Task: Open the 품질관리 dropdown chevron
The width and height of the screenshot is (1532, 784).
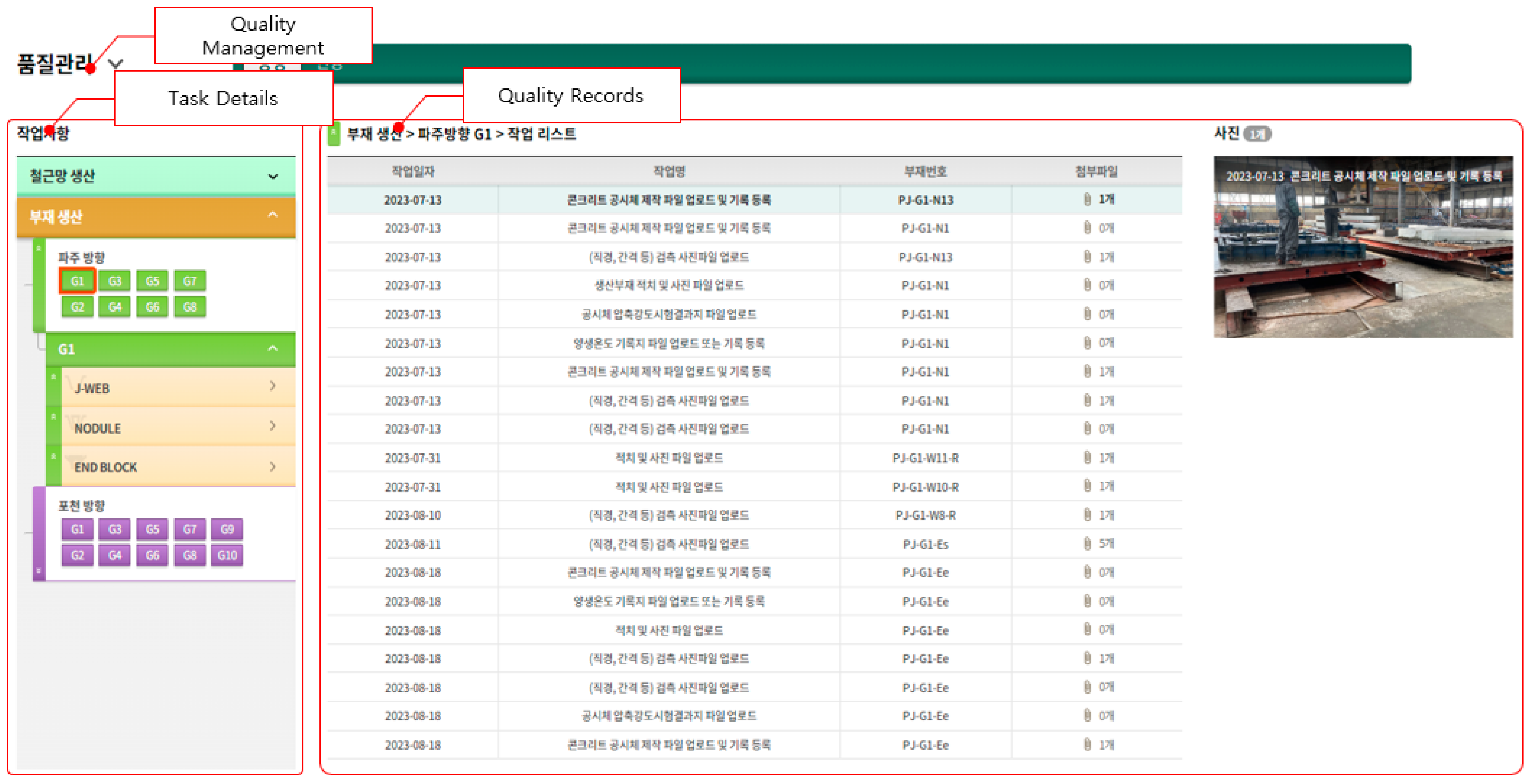Action: click(116, 63)
